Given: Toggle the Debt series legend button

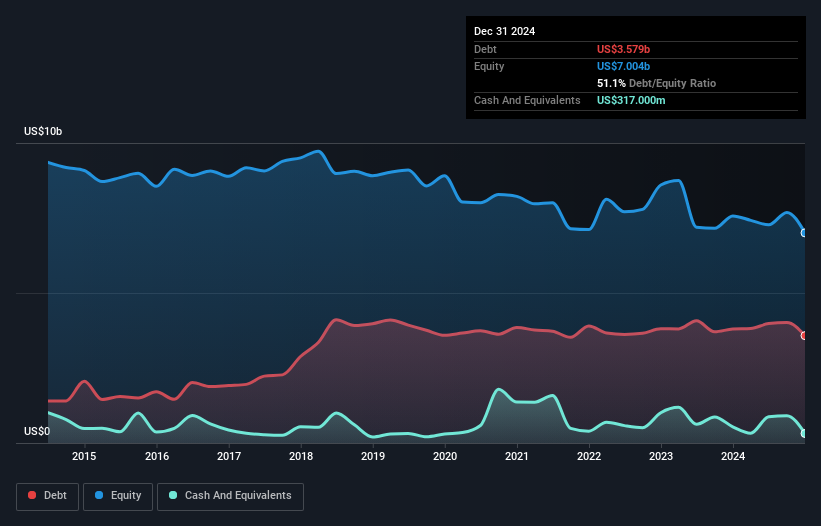Looking at the screenshot, I should 48,496.
